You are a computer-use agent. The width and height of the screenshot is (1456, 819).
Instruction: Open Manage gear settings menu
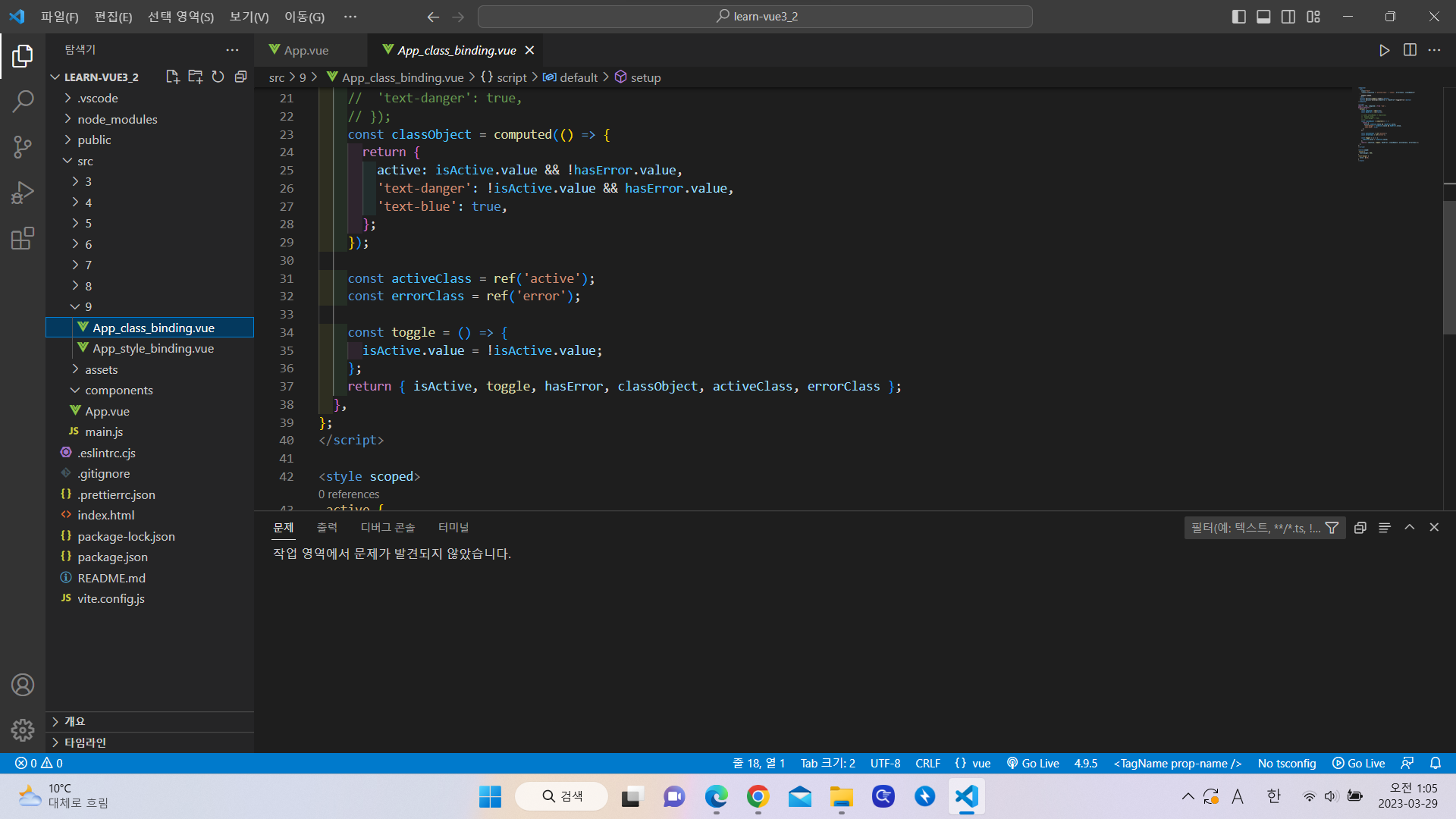point(23,730)
